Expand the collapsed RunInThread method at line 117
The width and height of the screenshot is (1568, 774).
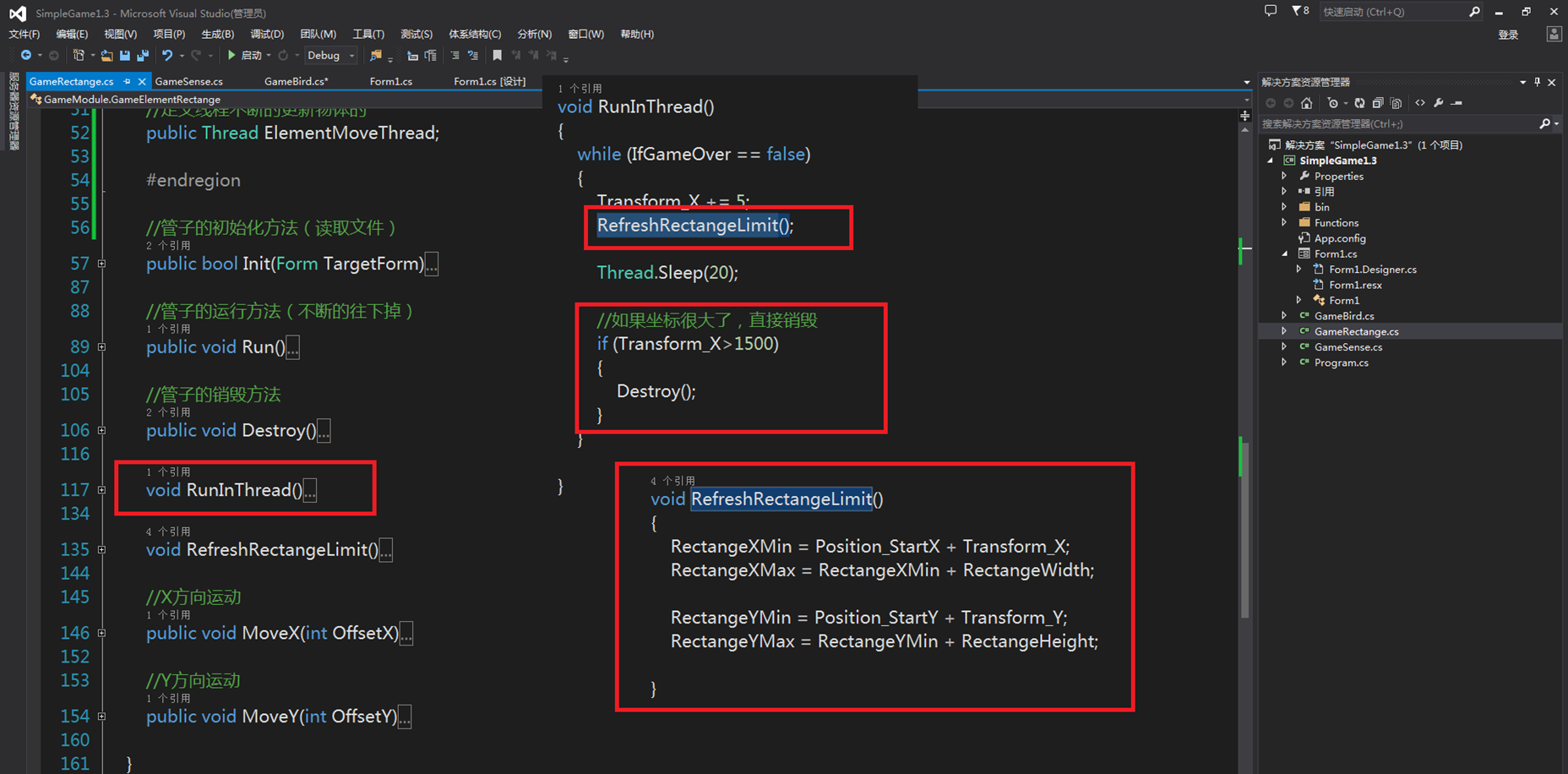pyautogui.click(x=101, y=490)
